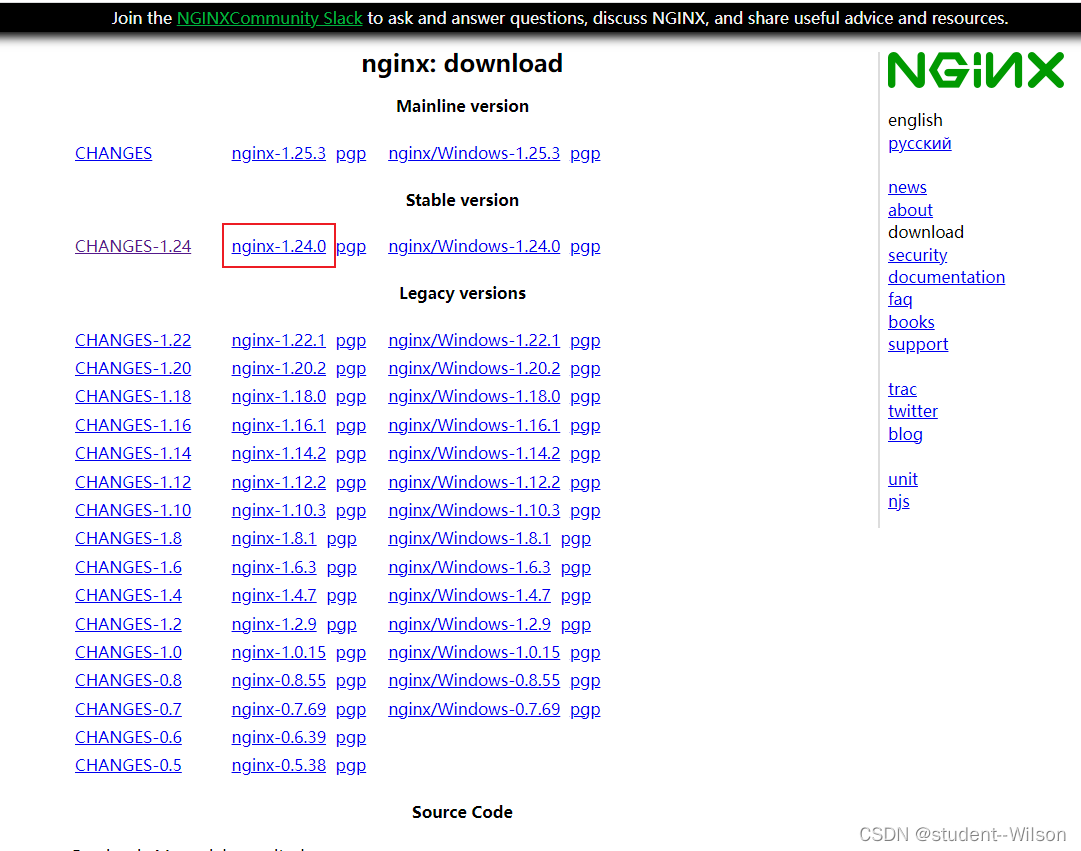This screenshot has height=851, width=1081.
Task: Visit the security advisories page
Action: click(917, 255)
